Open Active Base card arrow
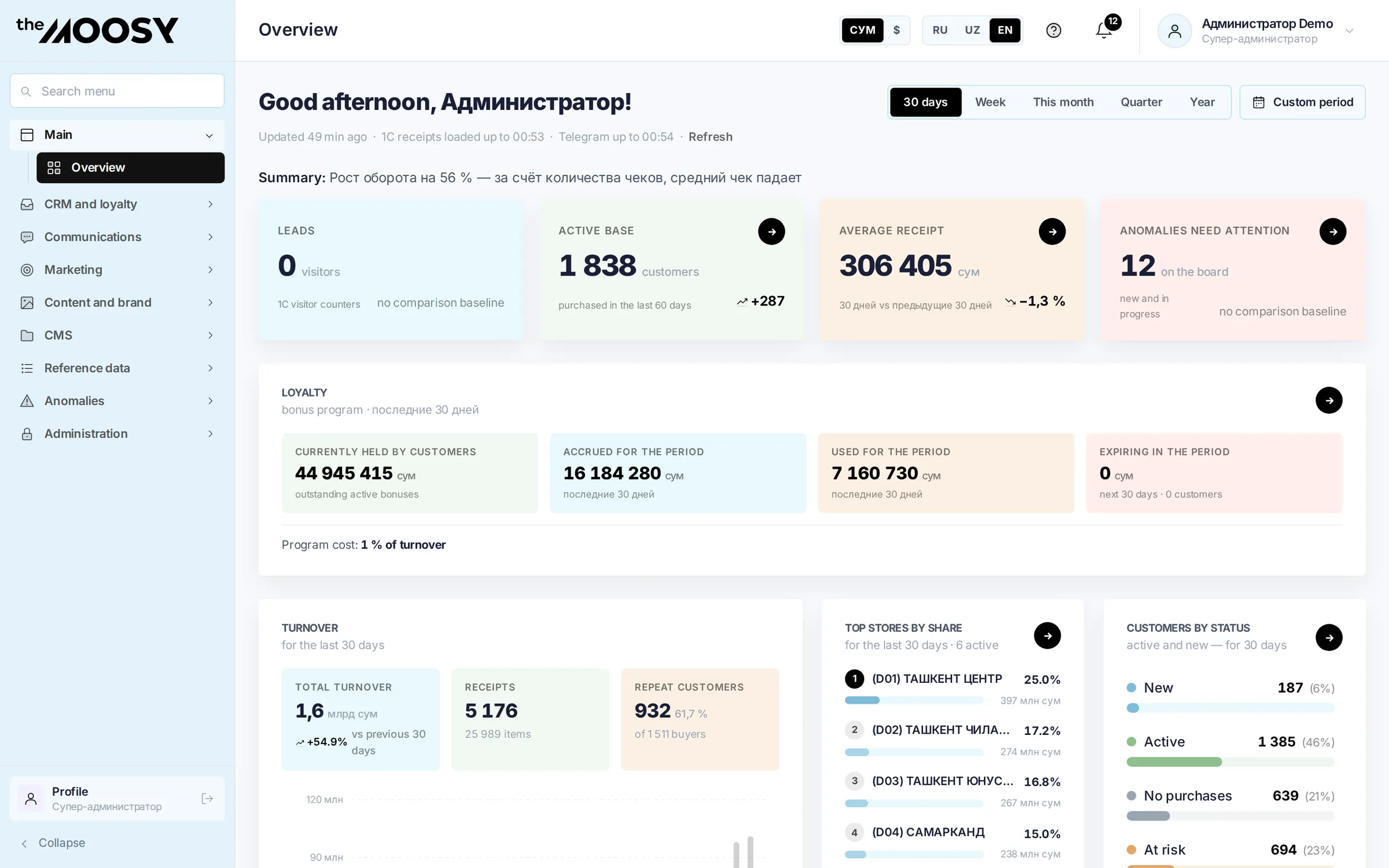Image resolution: width=1389 pixels, height=868 pixels. coord(771,231)
